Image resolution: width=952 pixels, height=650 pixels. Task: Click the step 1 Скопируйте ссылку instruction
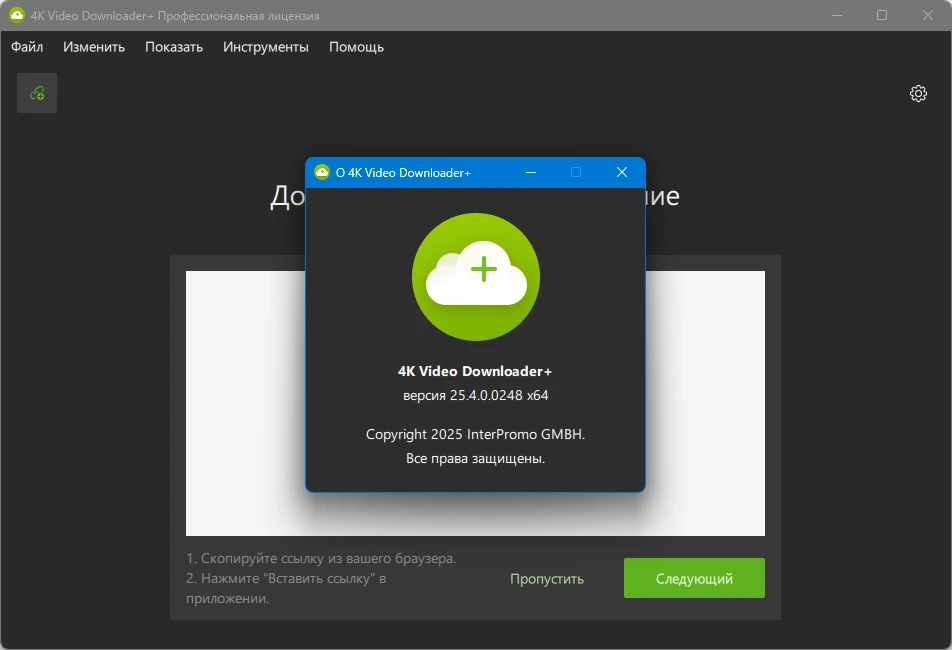coord(321,558)
